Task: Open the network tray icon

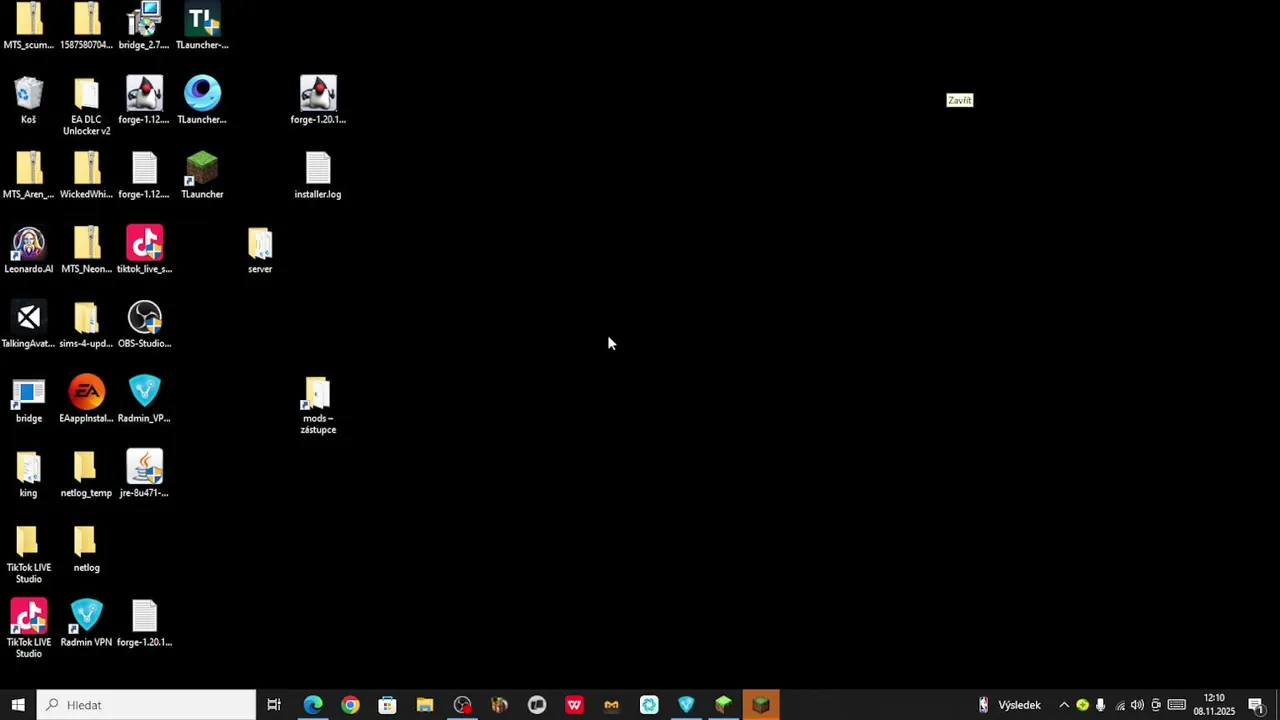Action: pos(1119,705)
